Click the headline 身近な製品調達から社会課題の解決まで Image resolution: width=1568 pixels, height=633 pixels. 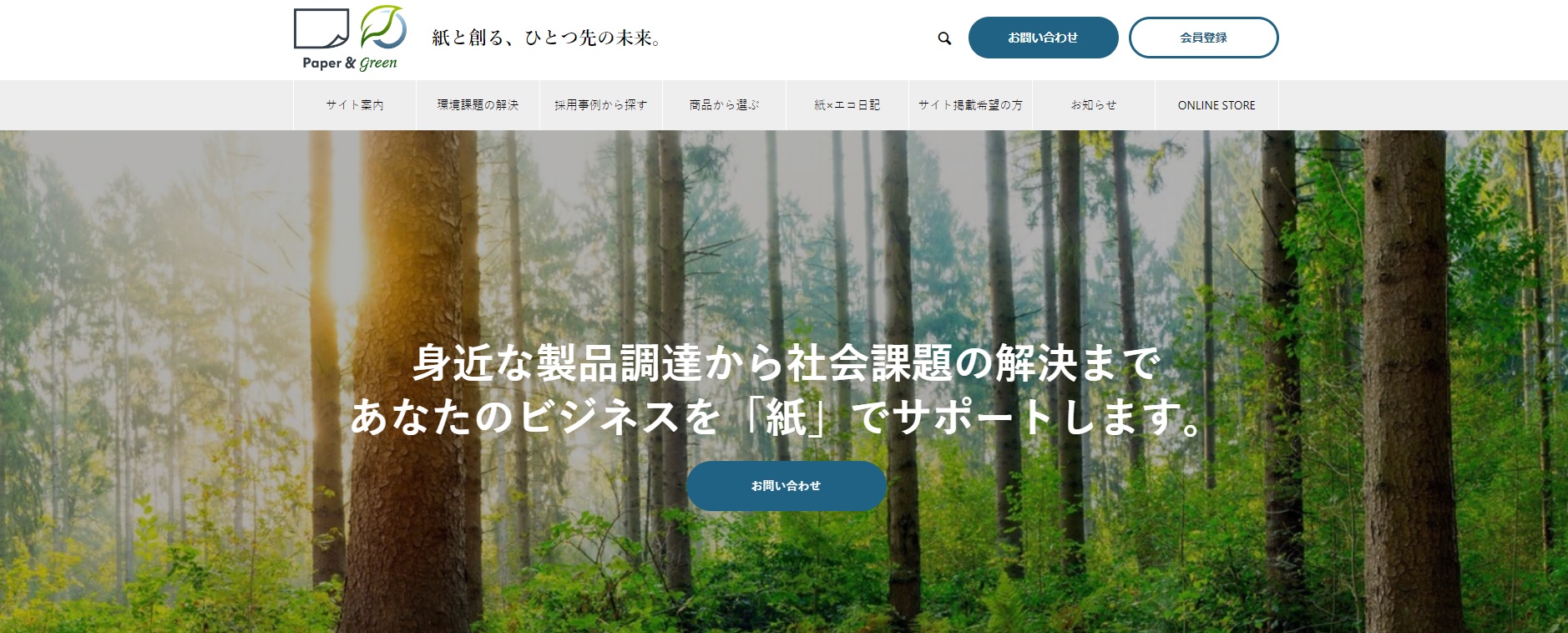click(x=786, y=362)
